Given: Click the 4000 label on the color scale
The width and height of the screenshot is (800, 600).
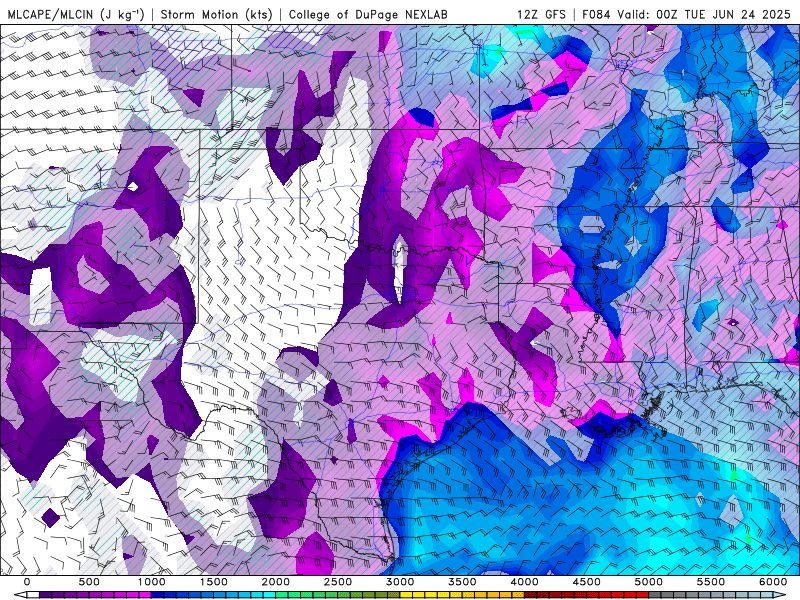Looking at the screenshot, I should [x=524, y=582].
